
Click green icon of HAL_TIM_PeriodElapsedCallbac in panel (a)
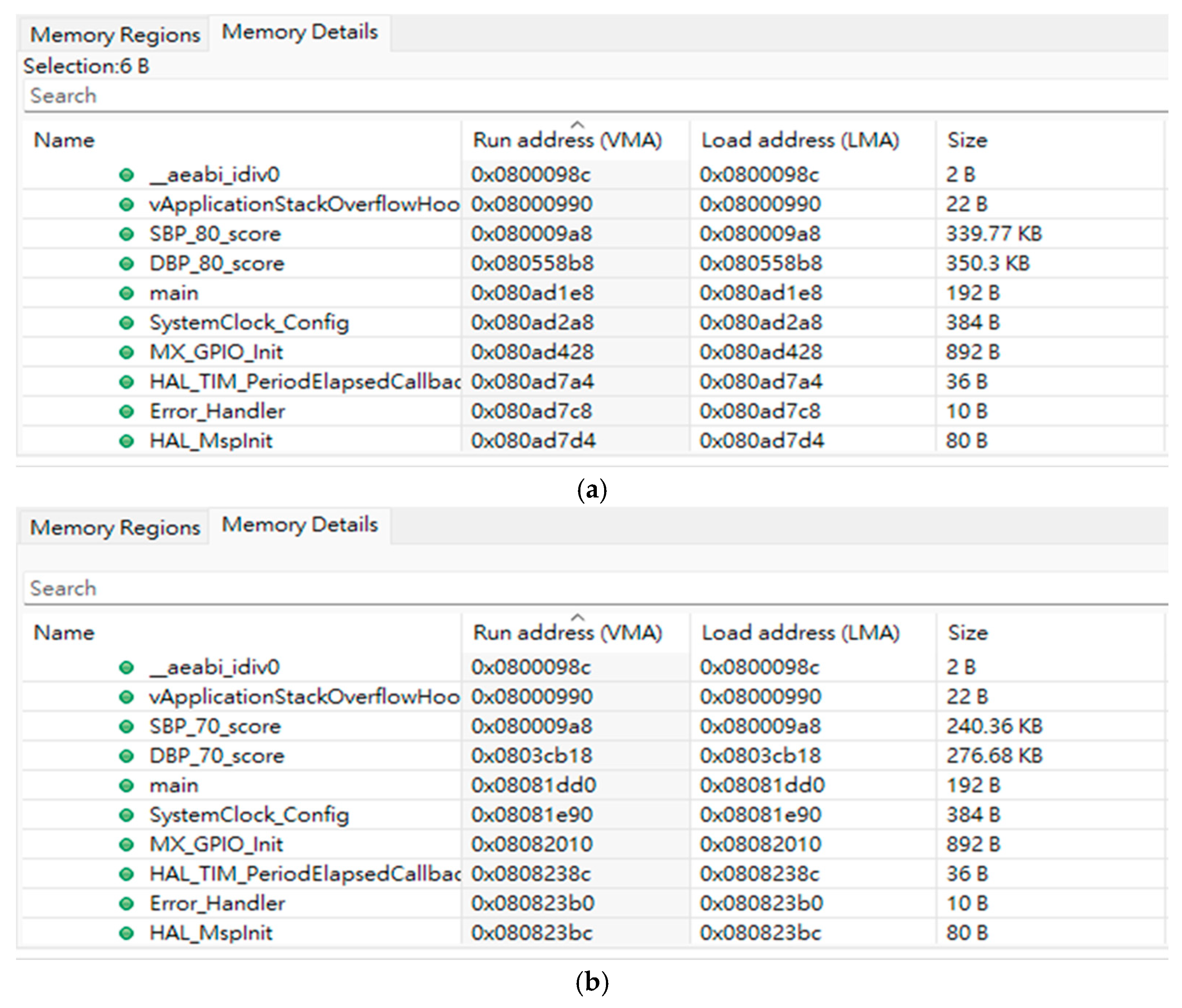(x=127, y=382)
